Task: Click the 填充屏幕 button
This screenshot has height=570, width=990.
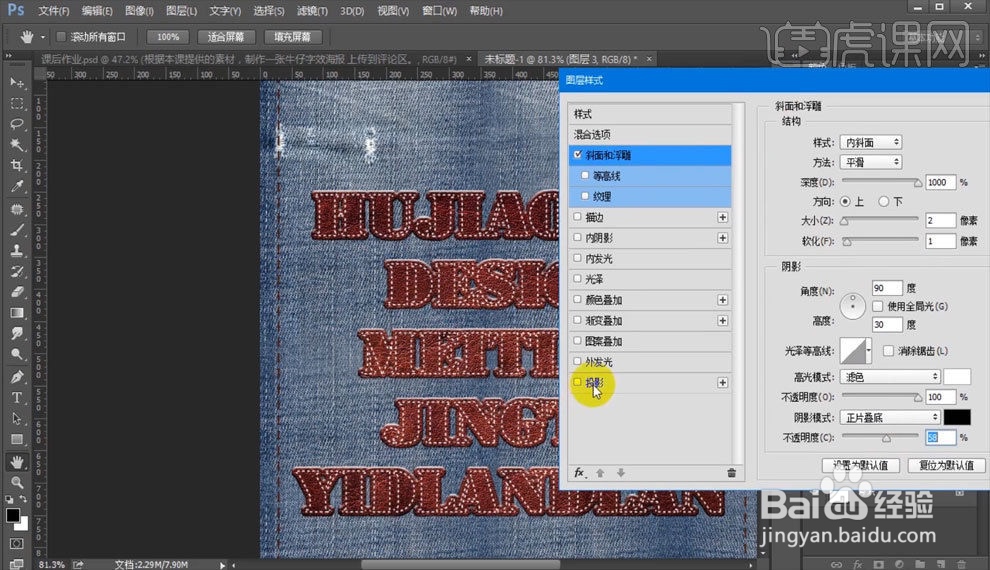Action: (x=292, y=37)
